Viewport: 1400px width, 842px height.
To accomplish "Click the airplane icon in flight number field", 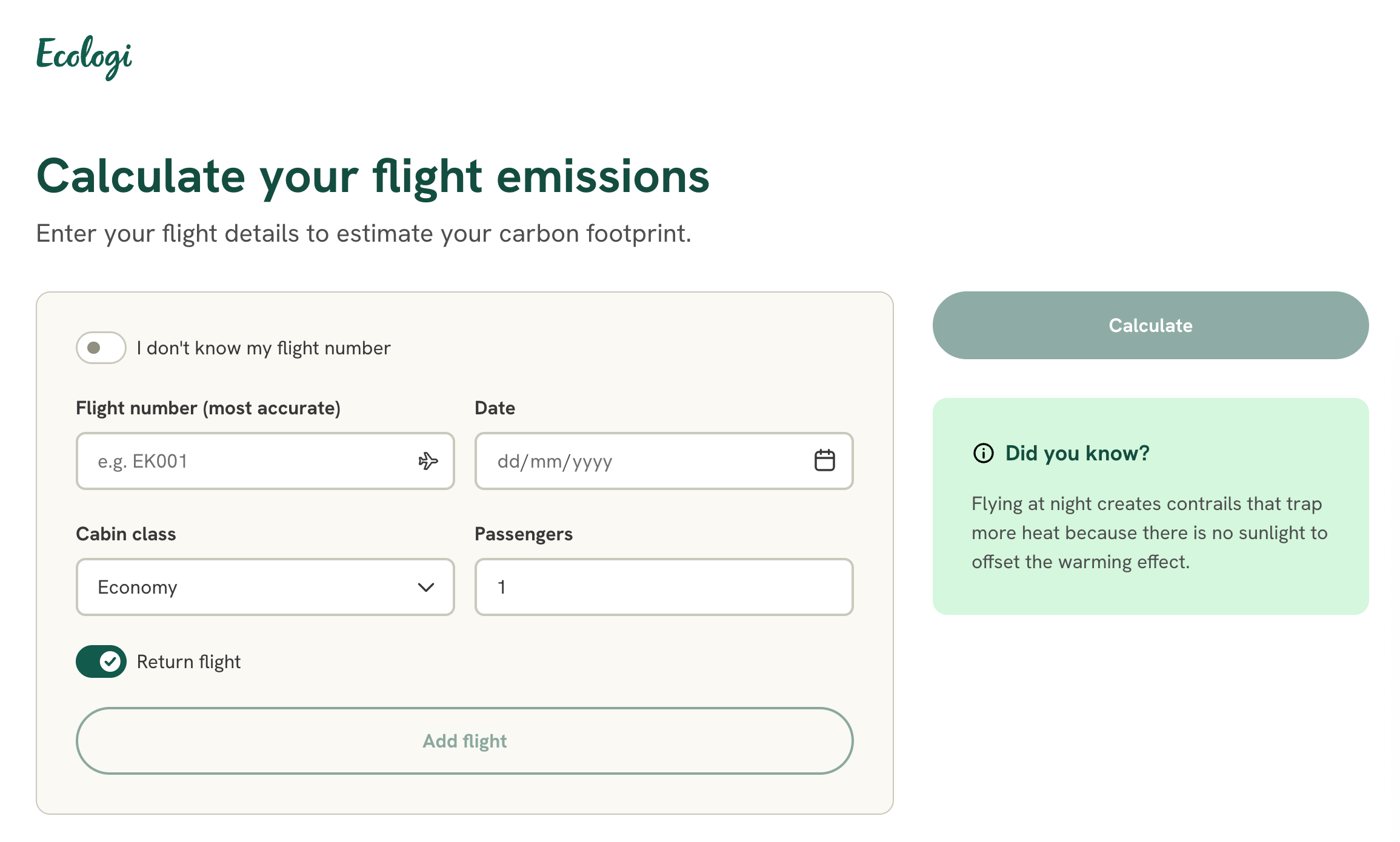I will click(428, 461).
